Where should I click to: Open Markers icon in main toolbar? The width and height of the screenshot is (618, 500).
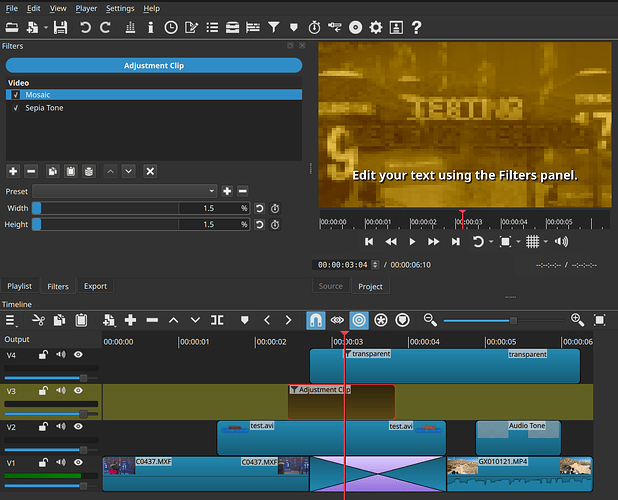click(294, 27)
